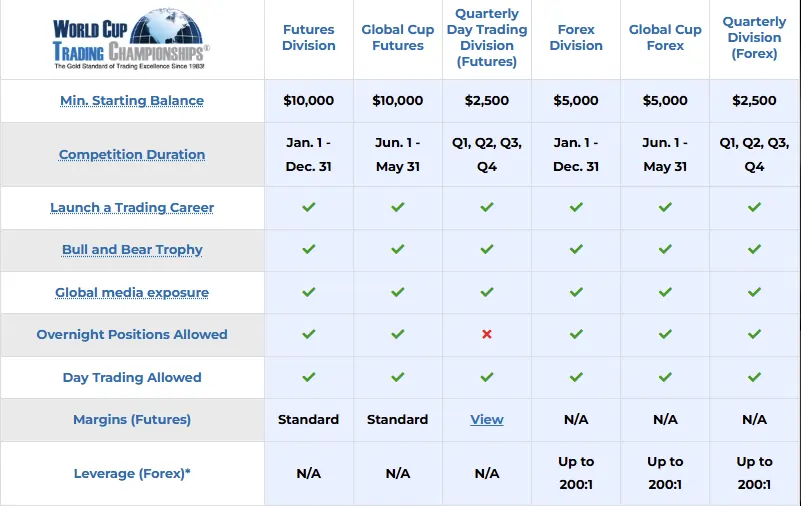Viewport: 801px width, 506px height.
Task: Click Quarterly Division (Forex) checkmark in Day Trading Allowed row
Action: pyautogui.click(x=755, y=377)
